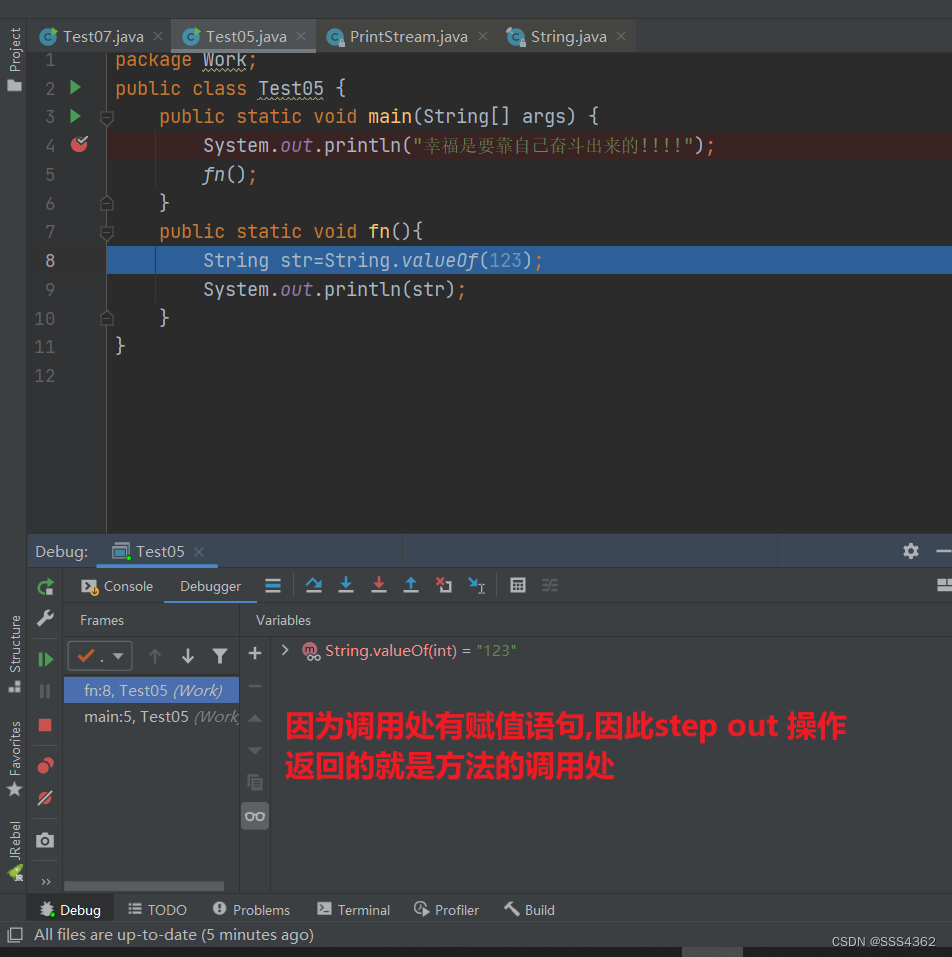Click the Run to Cursor icon
Viewport: 952px width, 957px height.
point(477,585)
